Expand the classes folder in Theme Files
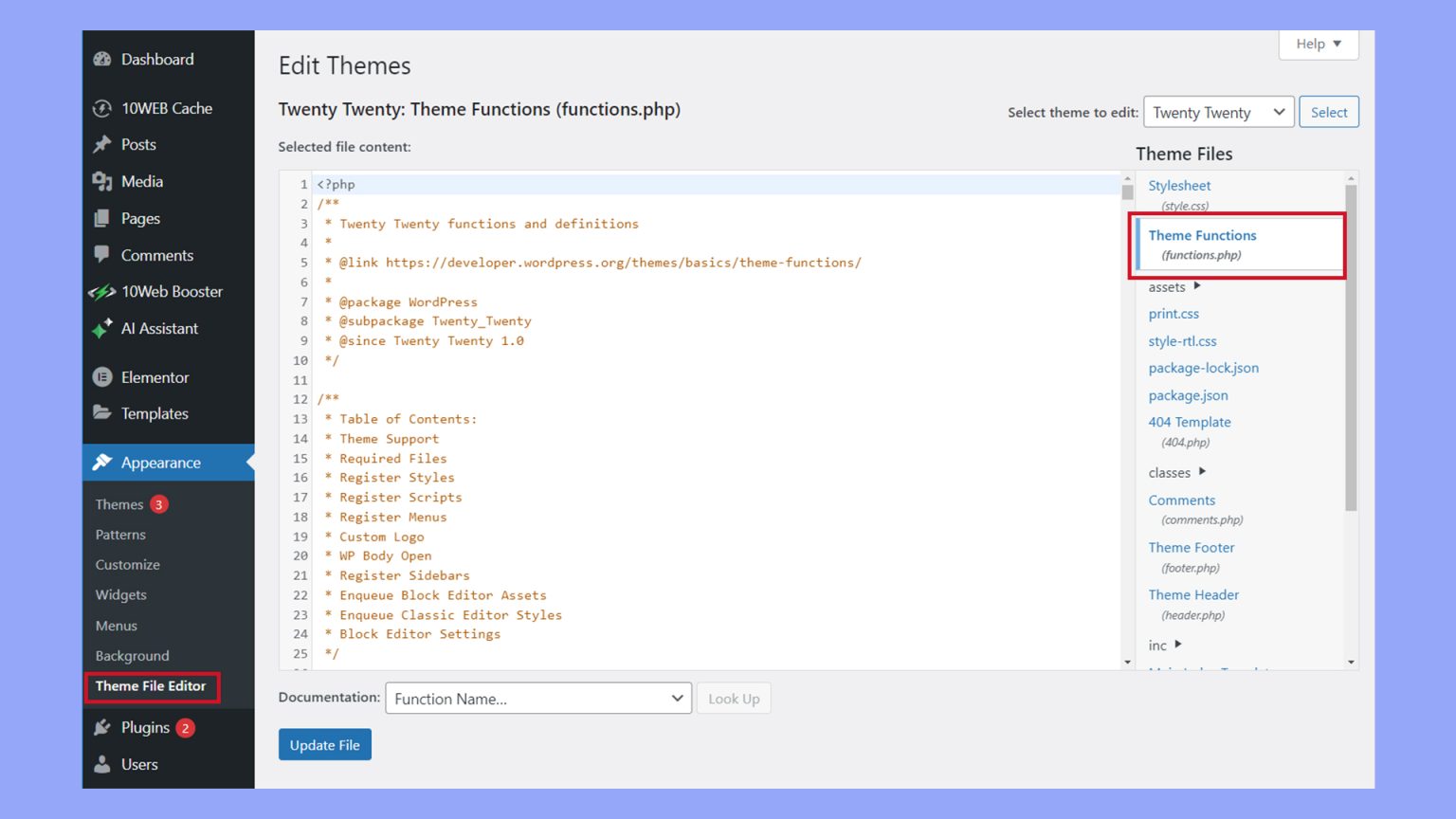The image size is (1456, 819). click(1175, 472)
